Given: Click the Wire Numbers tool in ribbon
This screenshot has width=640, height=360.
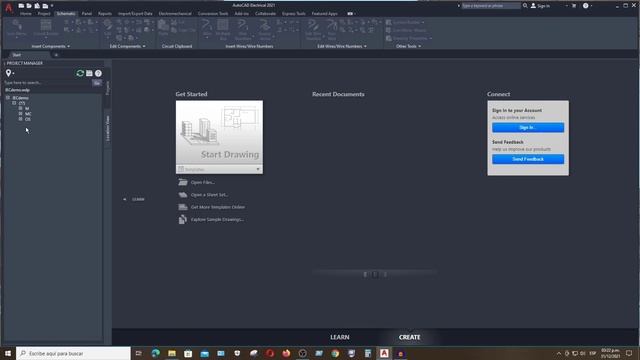Looking at the screenshot, I should click(243, 29).
